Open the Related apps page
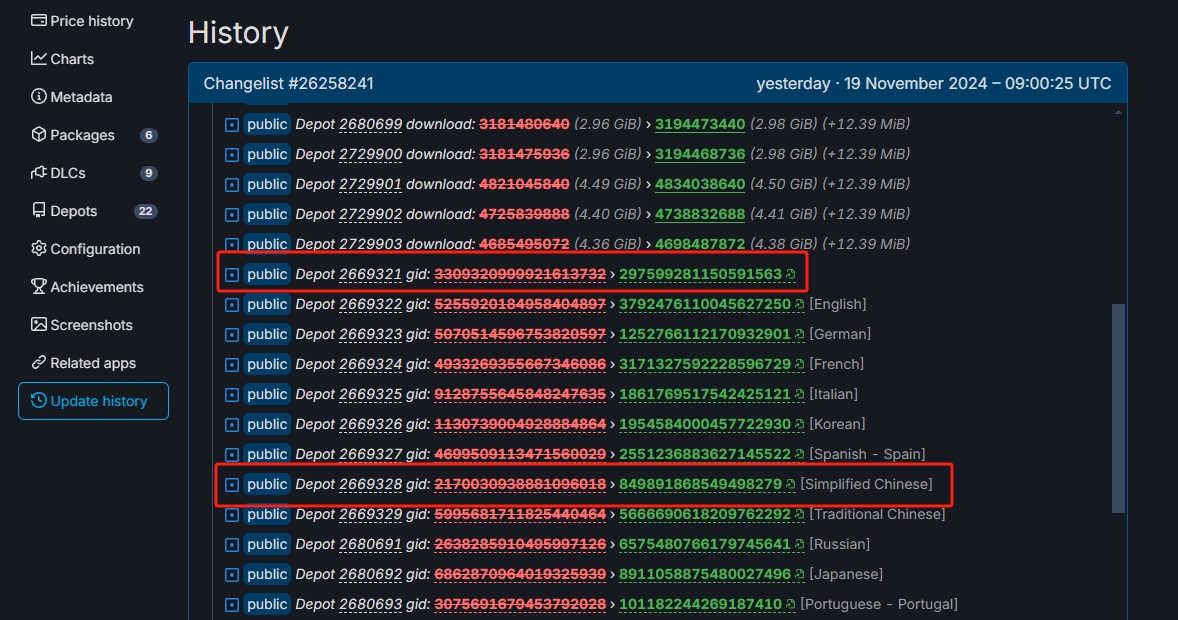This screenshot has width=1178, height=620. coord(93,363)
